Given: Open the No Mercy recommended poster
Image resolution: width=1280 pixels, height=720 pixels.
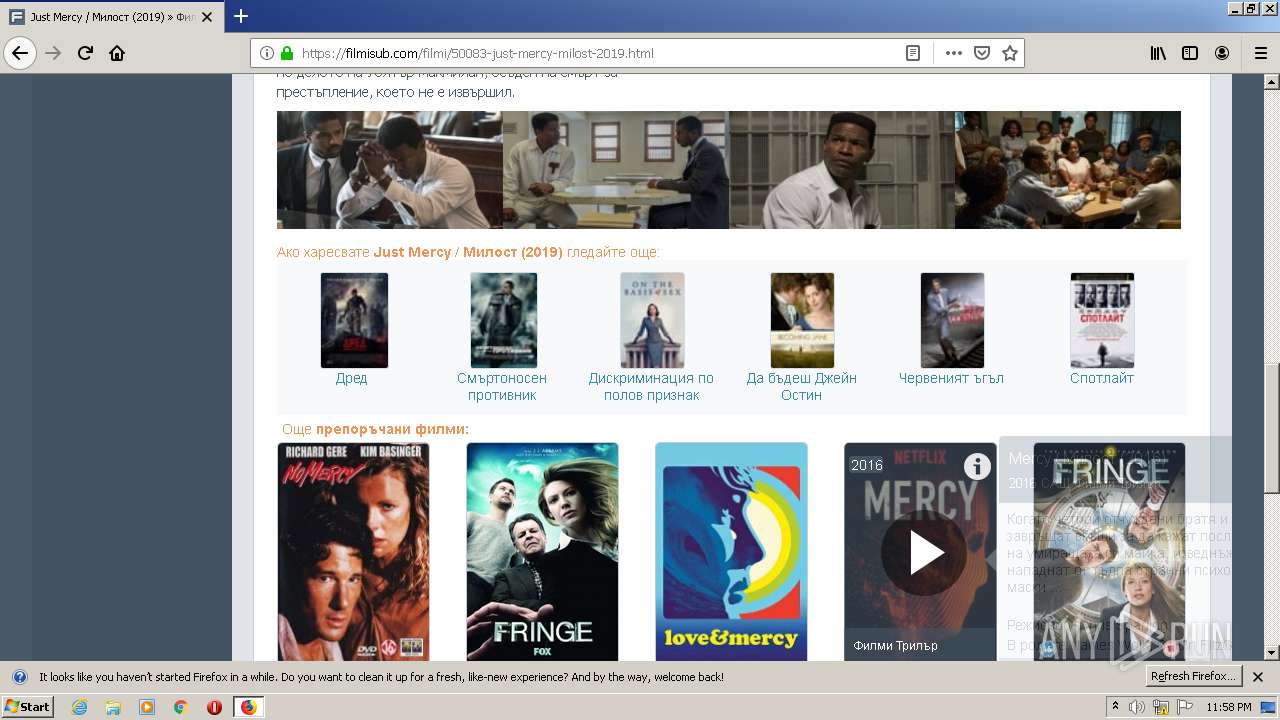Looking at the screenshot, I should tap(353, 551).
